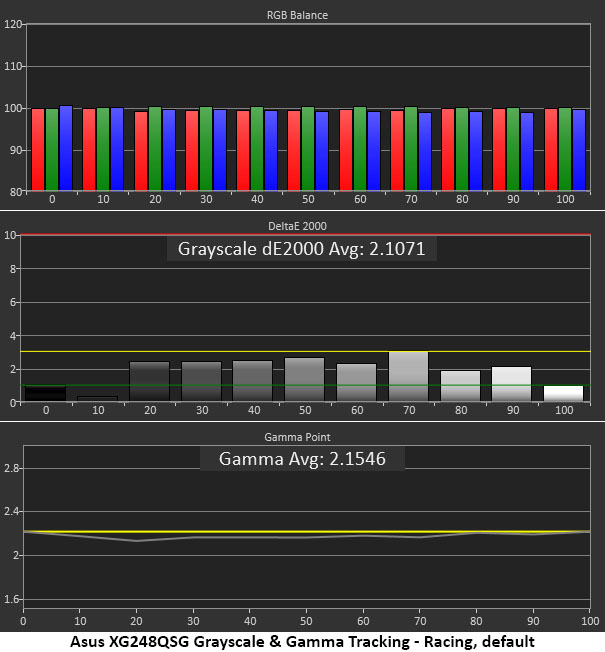Screen dimensions: 605x652
Task: Click the DeltaE bar at 60
Action: (x=356, y=383)
